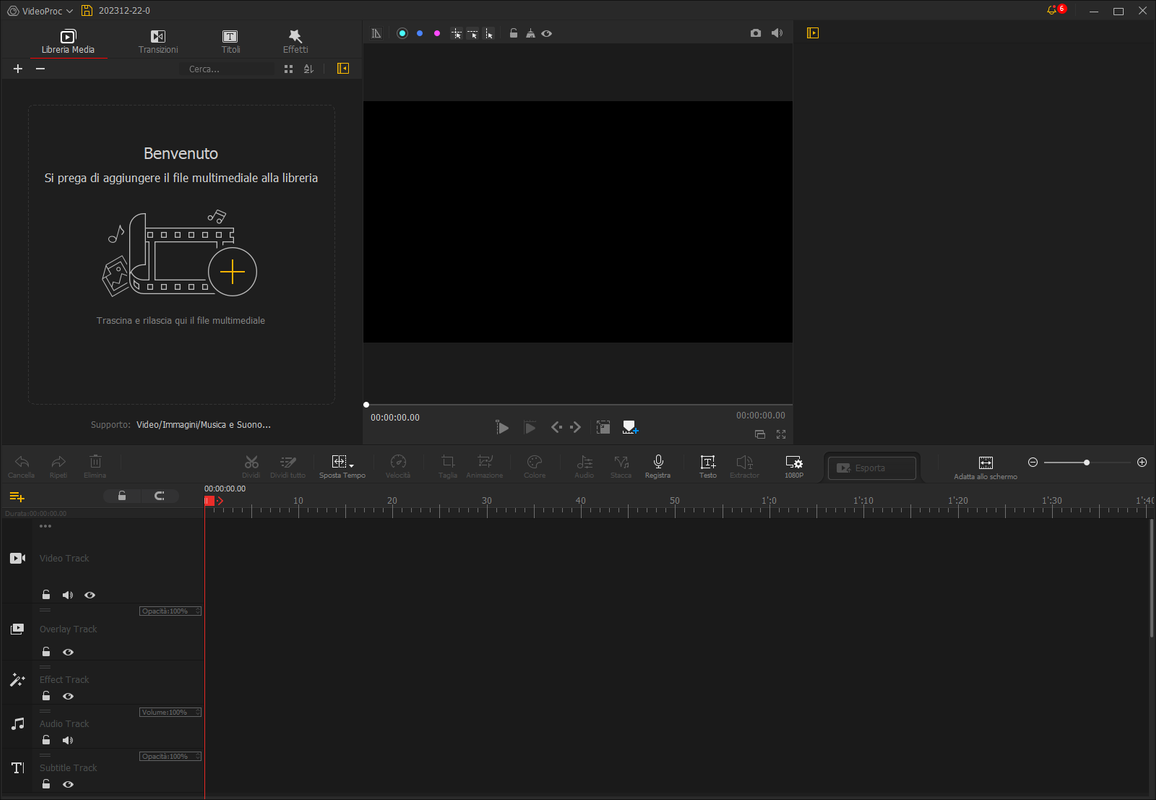Image resolution: width=1156 pixels, height=800 pixels.
Task: Hide the Video Track with eye icon
Action: pos(90,595)
